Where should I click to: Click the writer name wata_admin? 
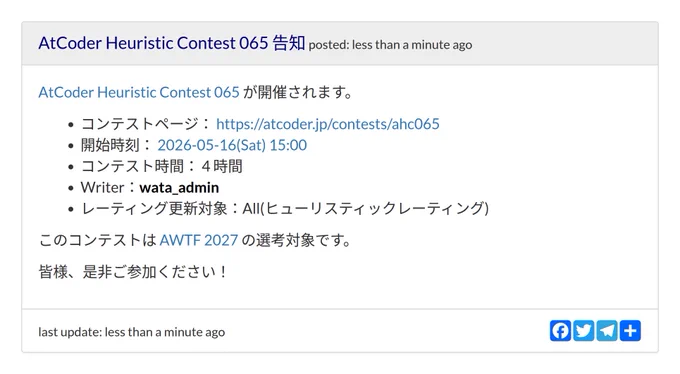(x=179, y=187)
